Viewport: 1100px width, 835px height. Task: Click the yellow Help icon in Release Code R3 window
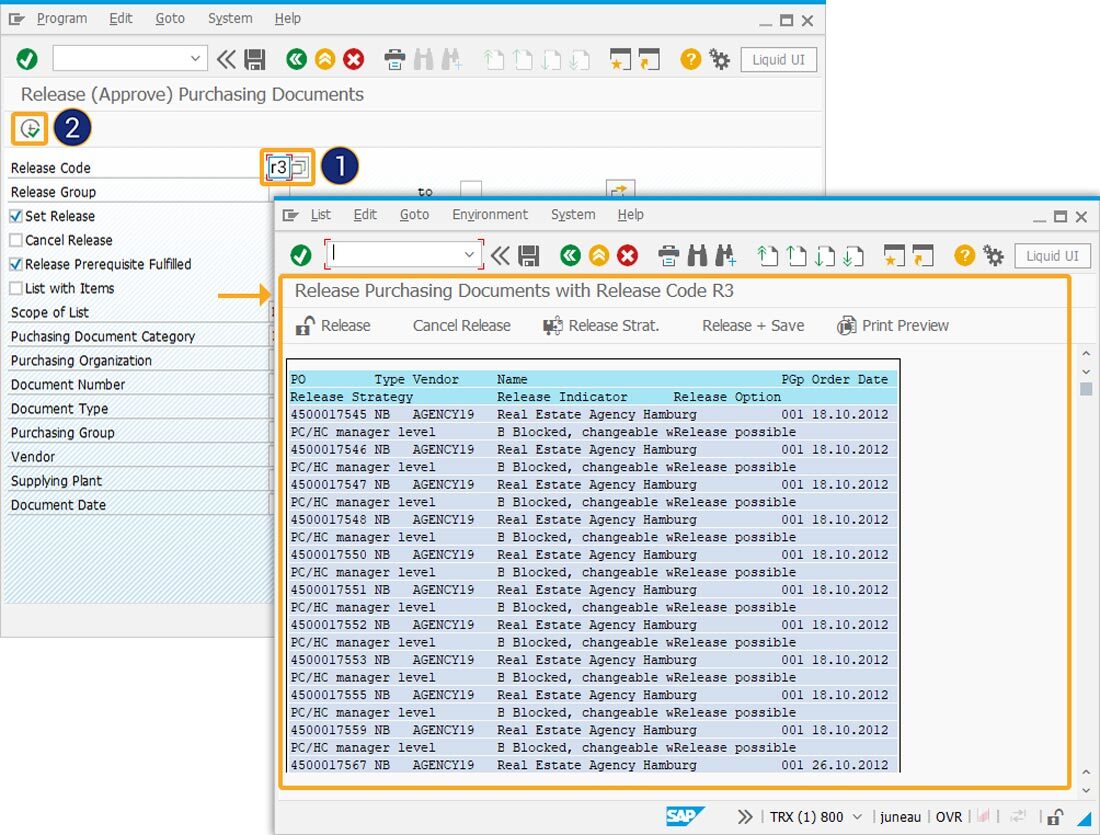click(965, 255)
